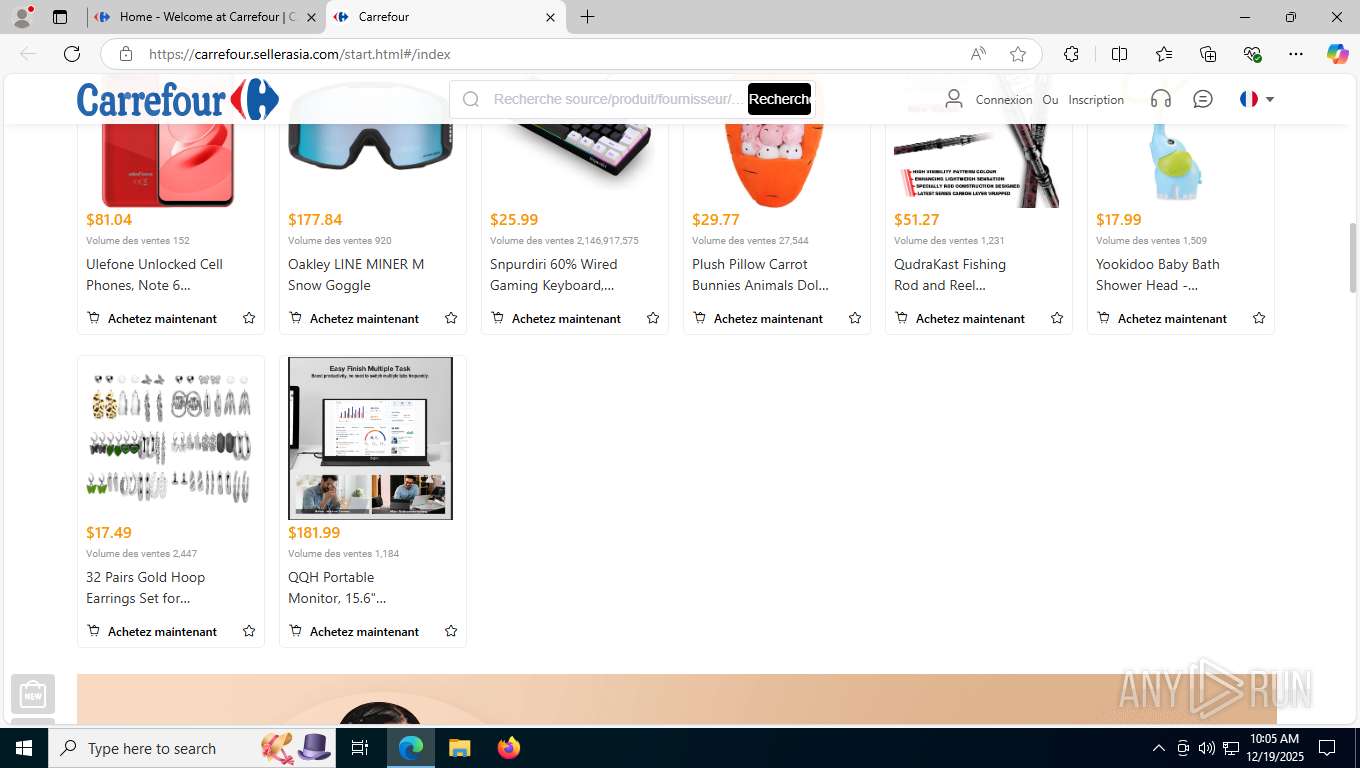Reload the page with the refresh button
1360x768 pixels.
click(72, 54)
